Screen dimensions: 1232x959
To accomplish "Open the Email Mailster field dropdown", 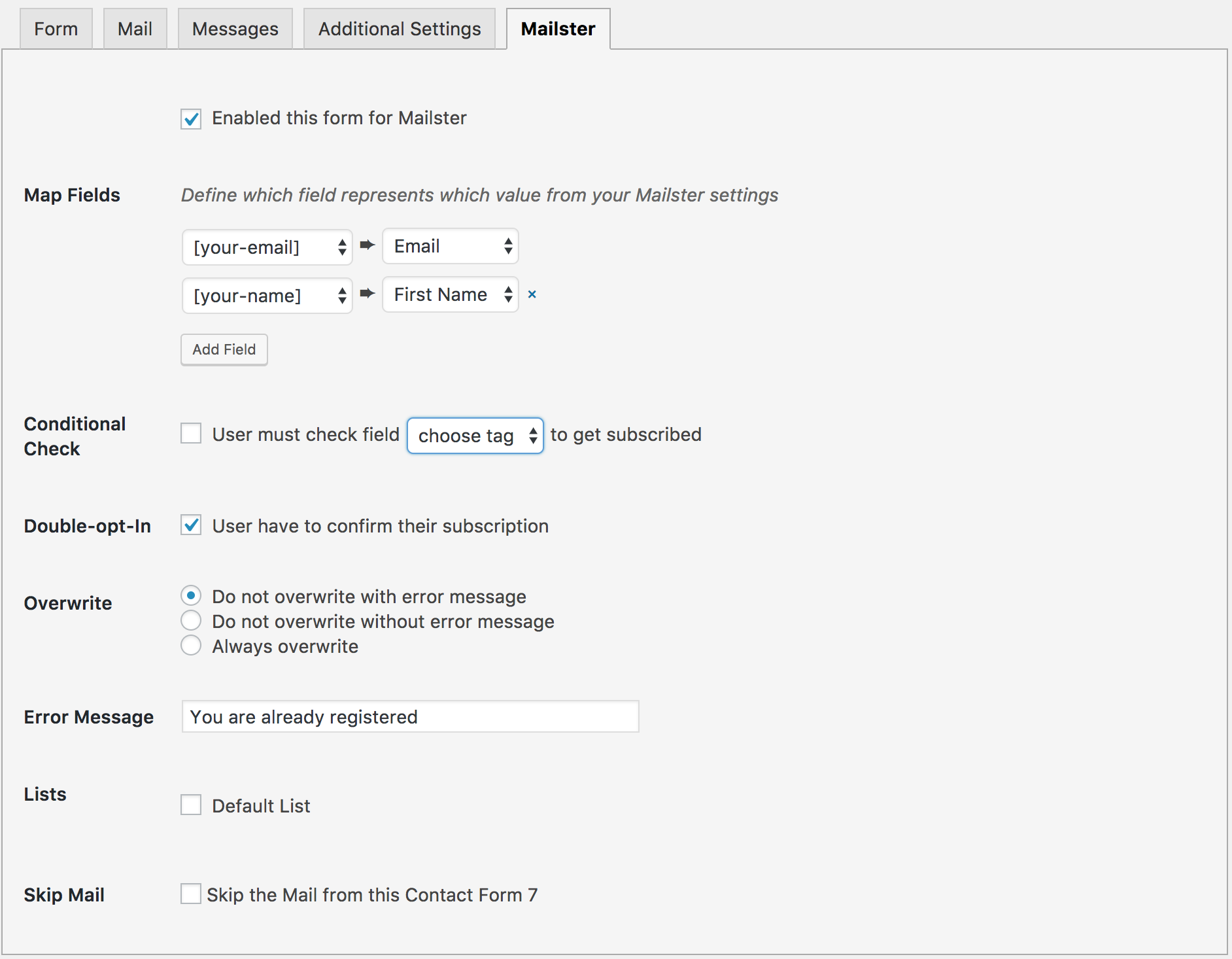I will pos(451,246).
